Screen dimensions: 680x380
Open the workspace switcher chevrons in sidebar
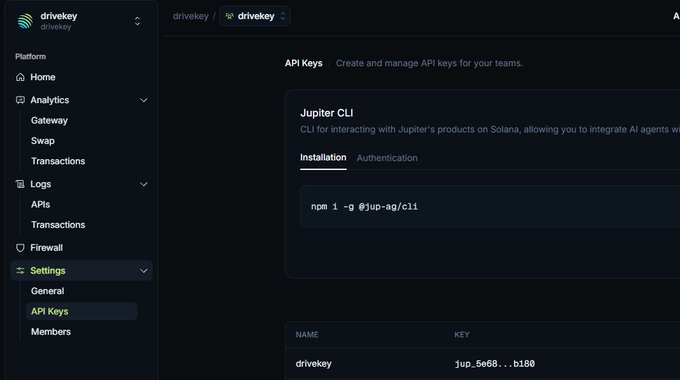(x=137, y=21)
